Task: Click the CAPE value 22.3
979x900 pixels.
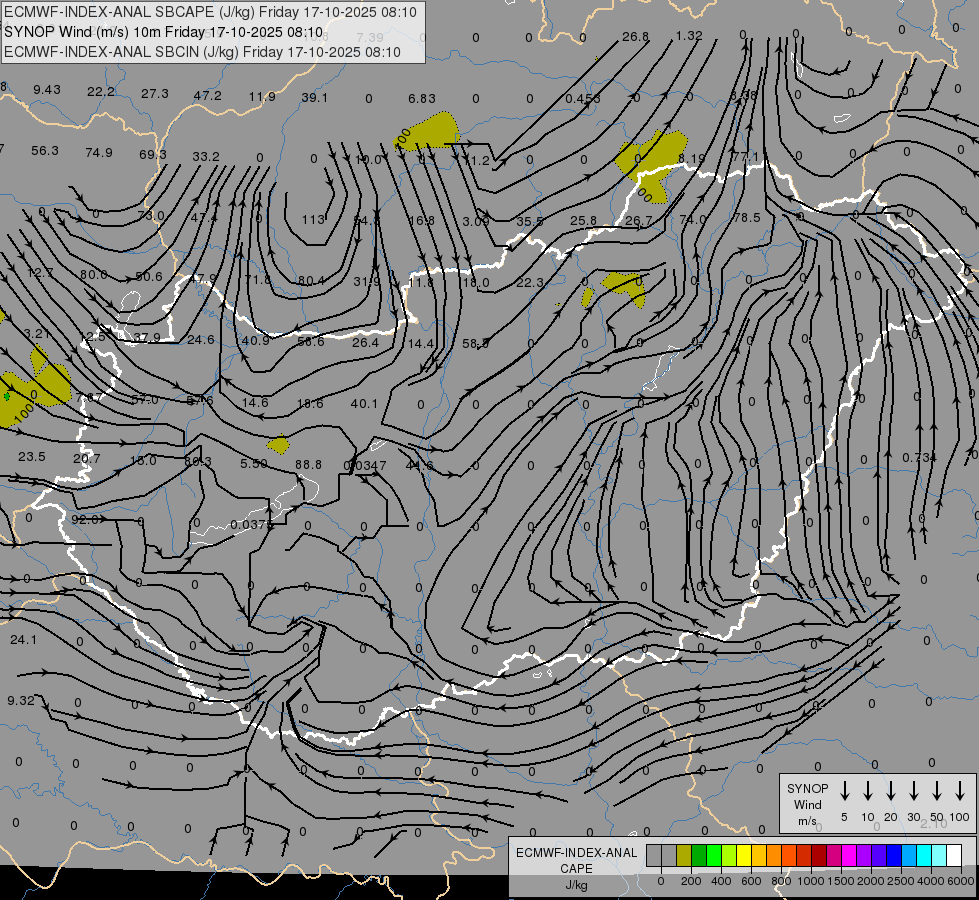Action: tap(530, 282)
